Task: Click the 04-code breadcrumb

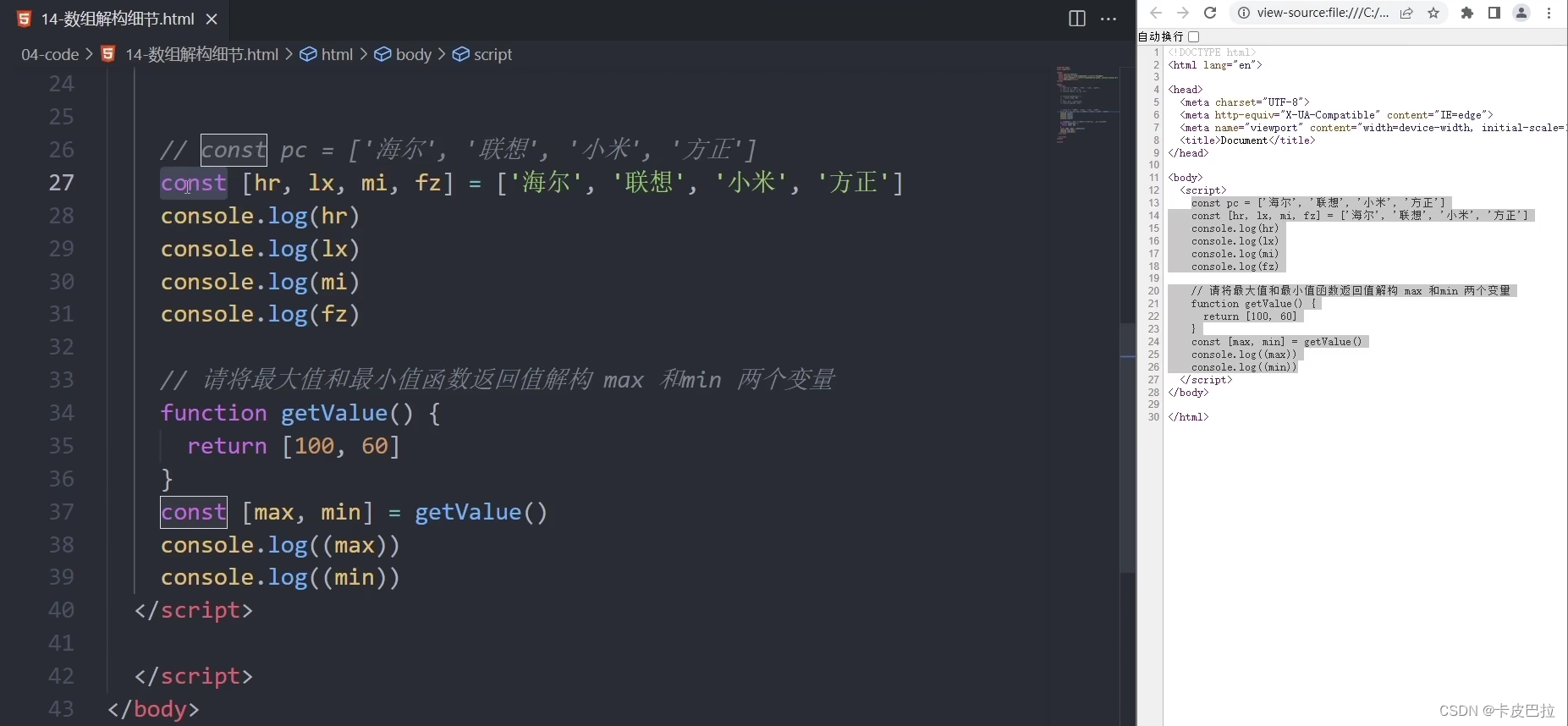Action: (x=50, y=54)
